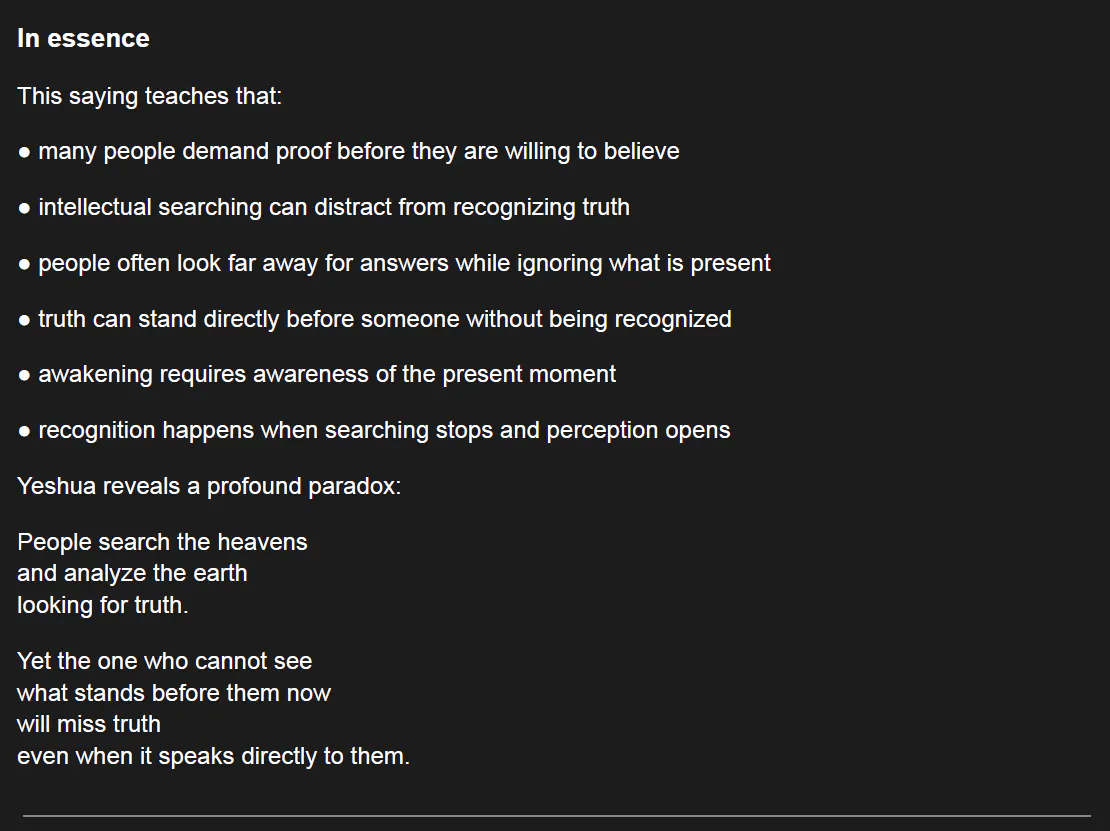Image resolution: width=1110 pixels, height=831 pixels.
Task: Click the line "looking for truth."
Action: (102, 605)
